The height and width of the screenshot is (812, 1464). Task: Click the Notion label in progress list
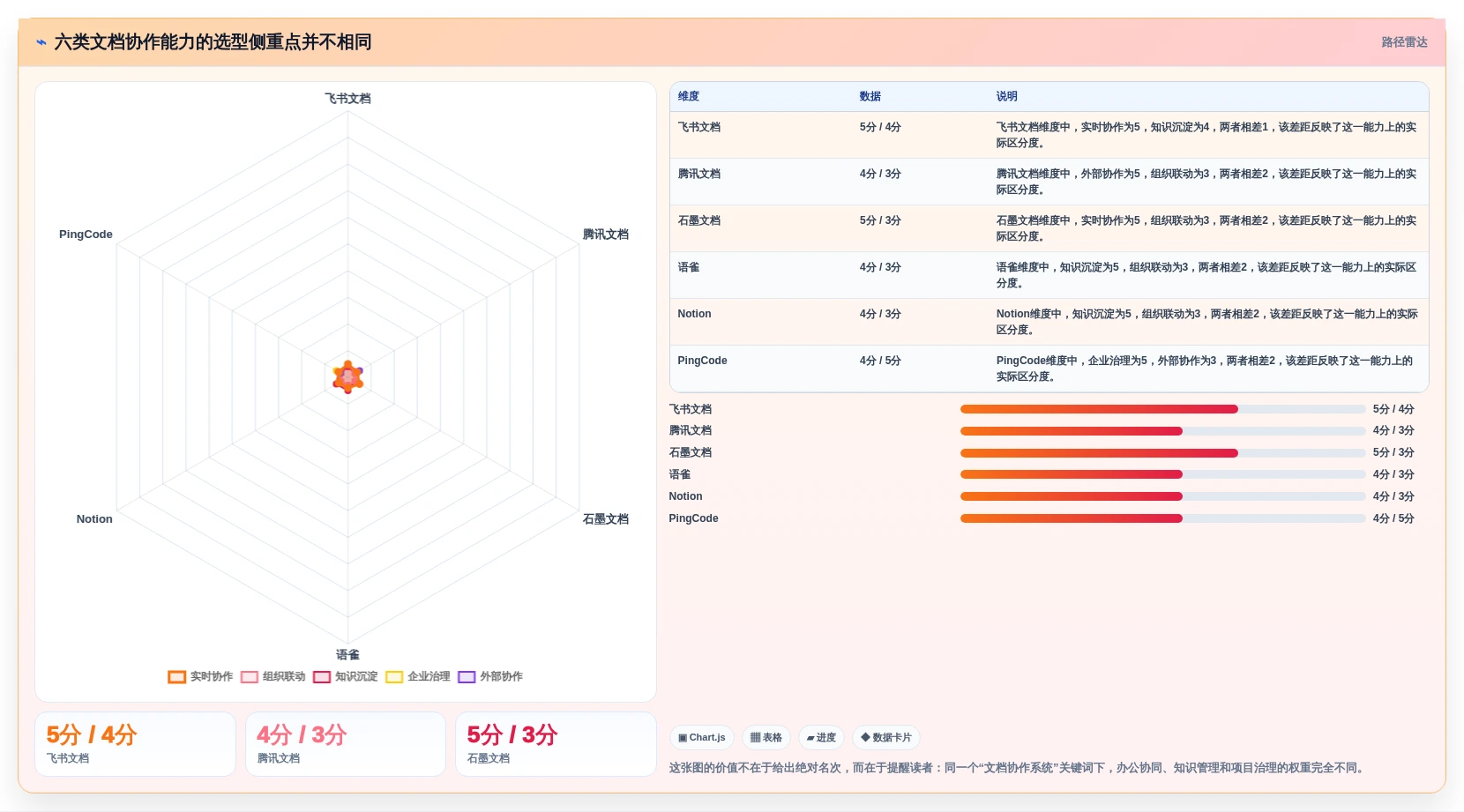tap(685, 496)
